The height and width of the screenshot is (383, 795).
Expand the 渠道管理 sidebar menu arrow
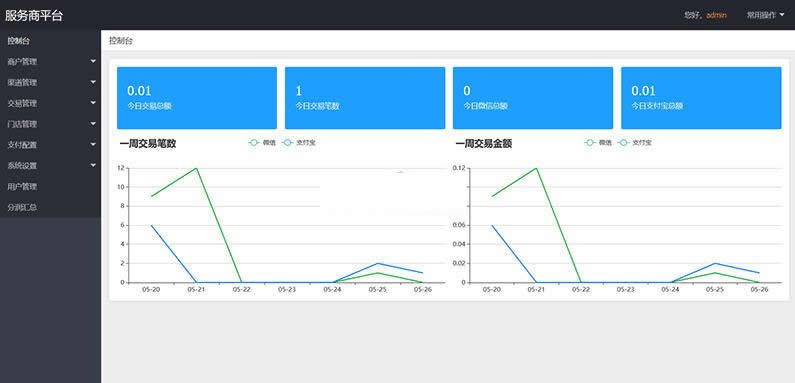click(x=93, y=82)
